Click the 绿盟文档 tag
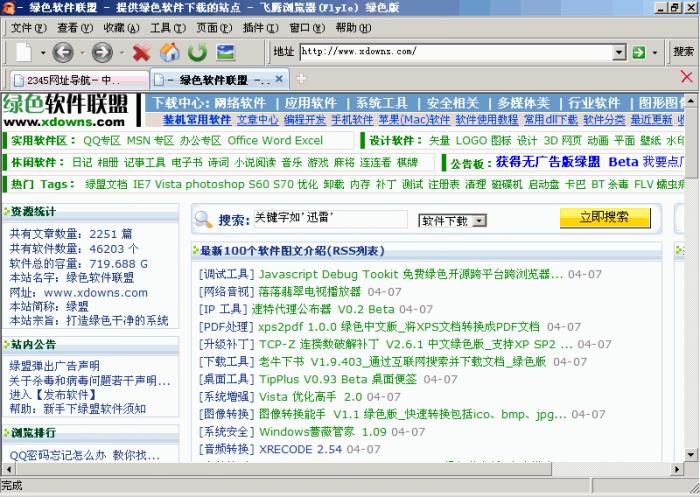 106,184
